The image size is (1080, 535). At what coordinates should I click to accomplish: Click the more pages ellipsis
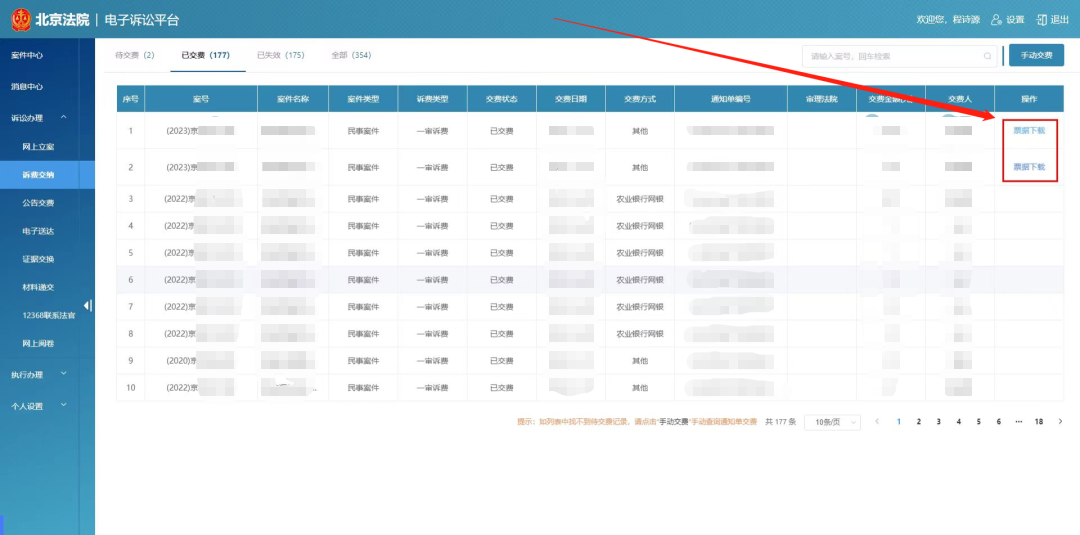[1018, 422]
